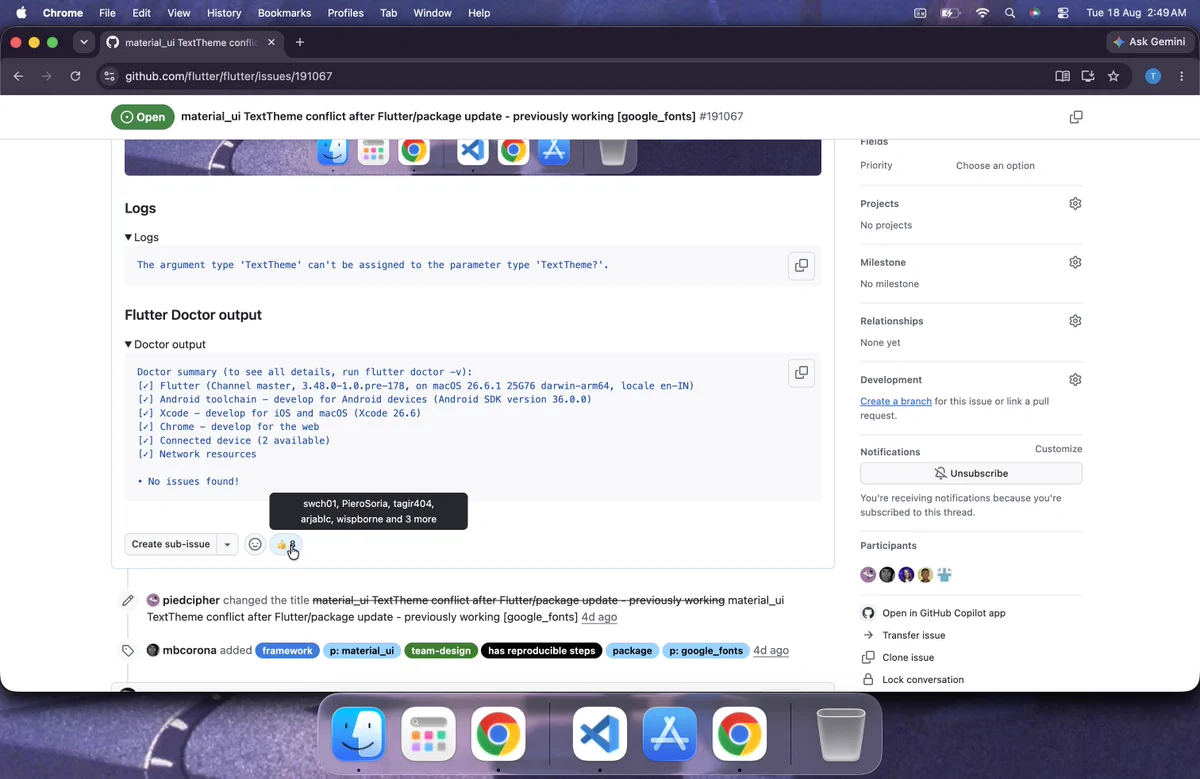The height and width of the screenshot is (779, 1200).
Task: Open the Bookmarks menu
Action: click(284, 13)
